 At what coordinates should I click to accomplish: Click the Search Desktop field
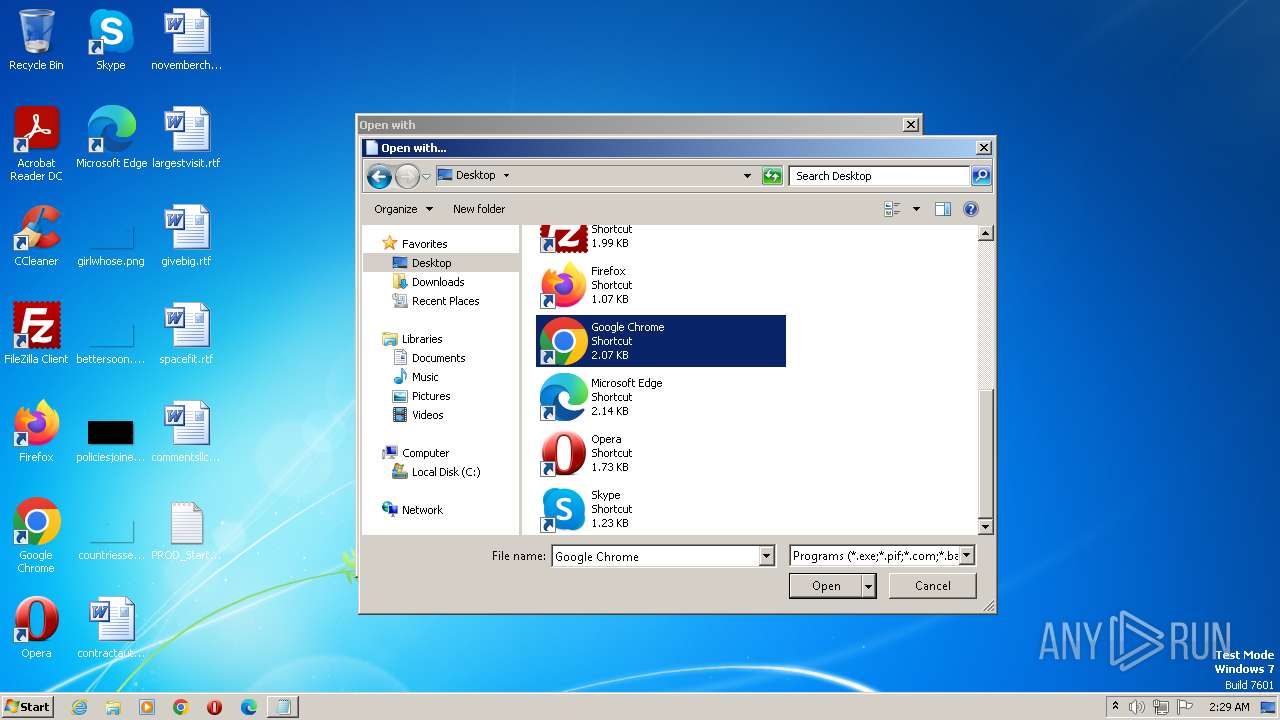click(879, 176)
